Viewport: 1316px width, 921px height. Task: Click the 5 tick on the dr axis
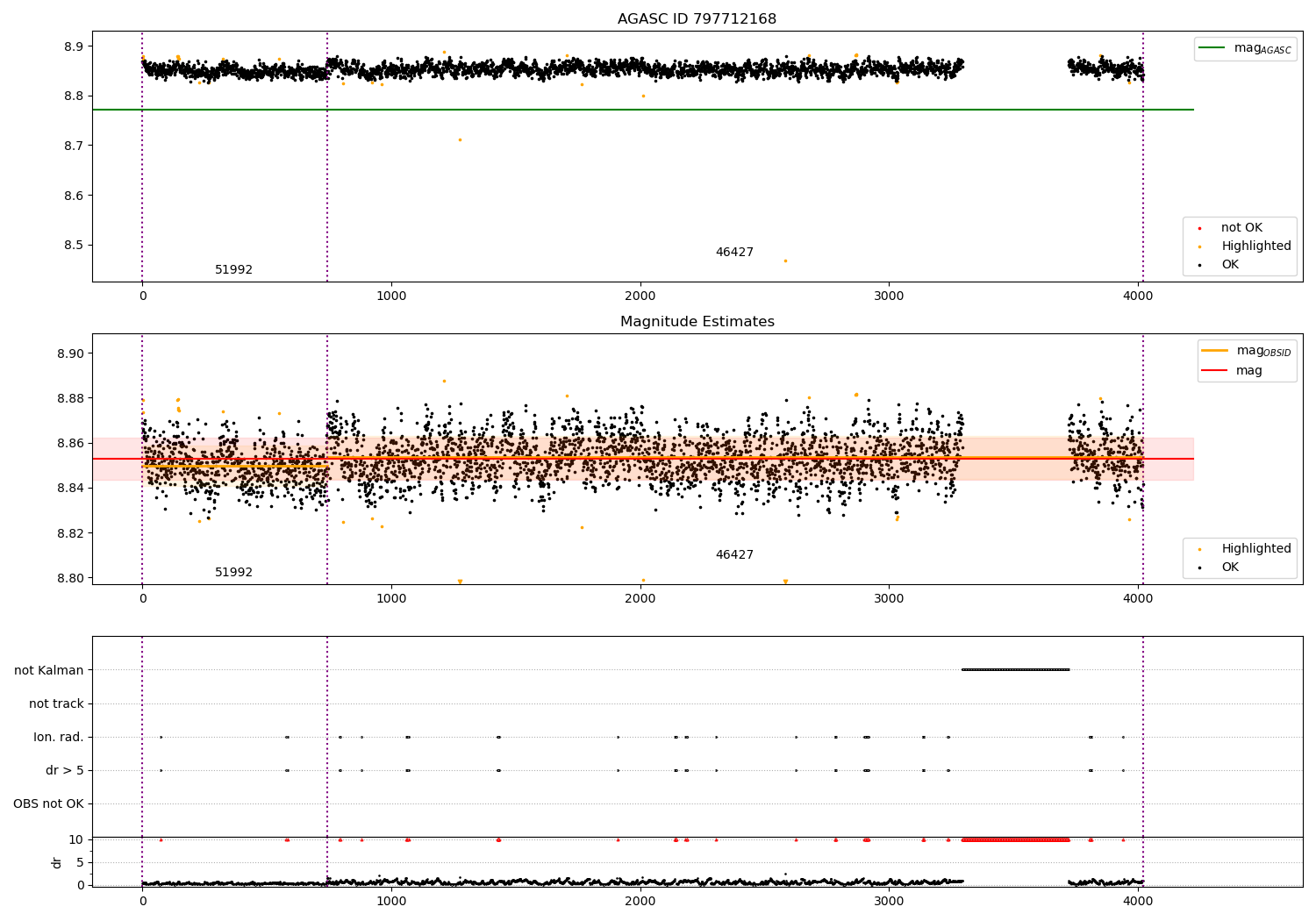80,862
